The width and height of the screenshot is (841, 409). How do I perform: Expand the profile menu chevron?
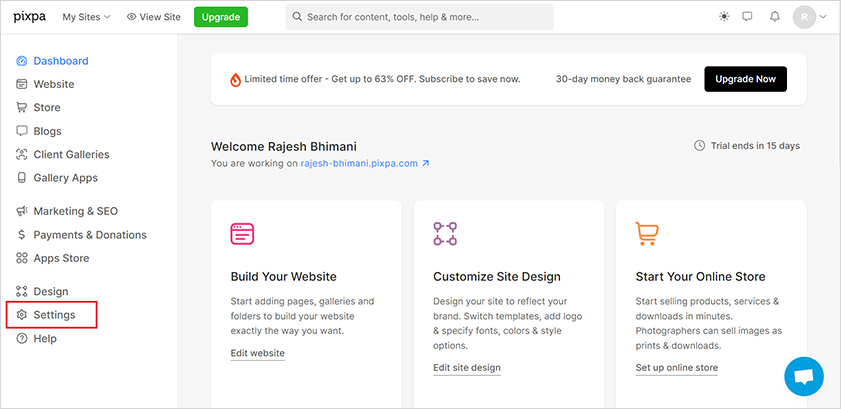pyautogui.click(x=823, y=17)
